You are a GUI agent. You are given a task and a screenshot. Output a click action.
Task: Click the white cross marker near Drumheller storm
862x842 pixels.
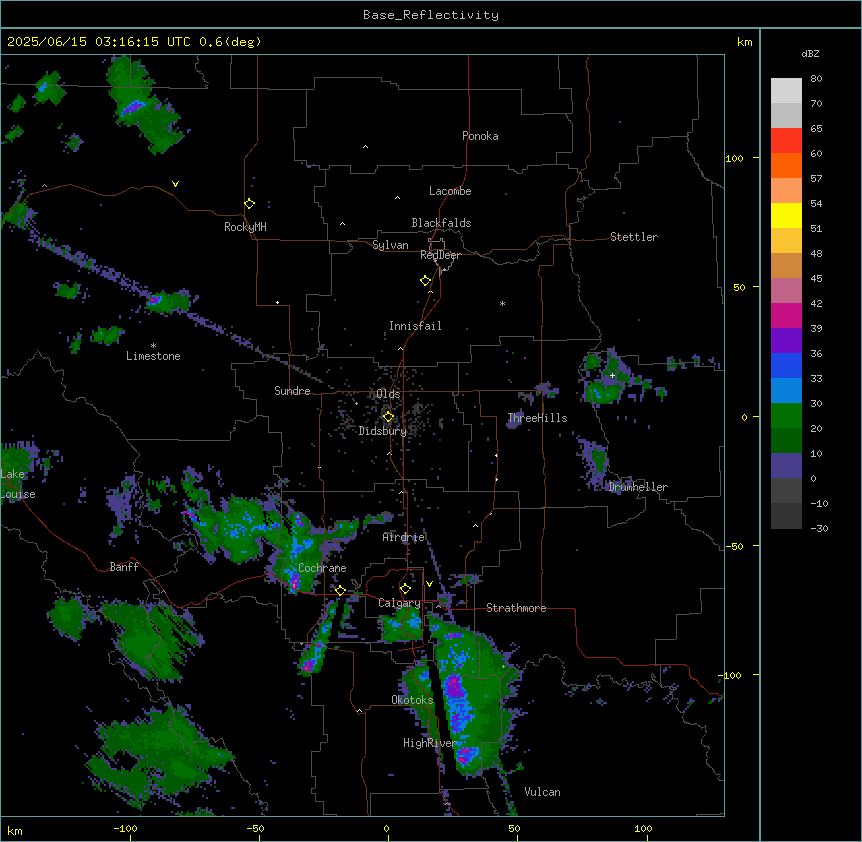click(x=612, y=375)
